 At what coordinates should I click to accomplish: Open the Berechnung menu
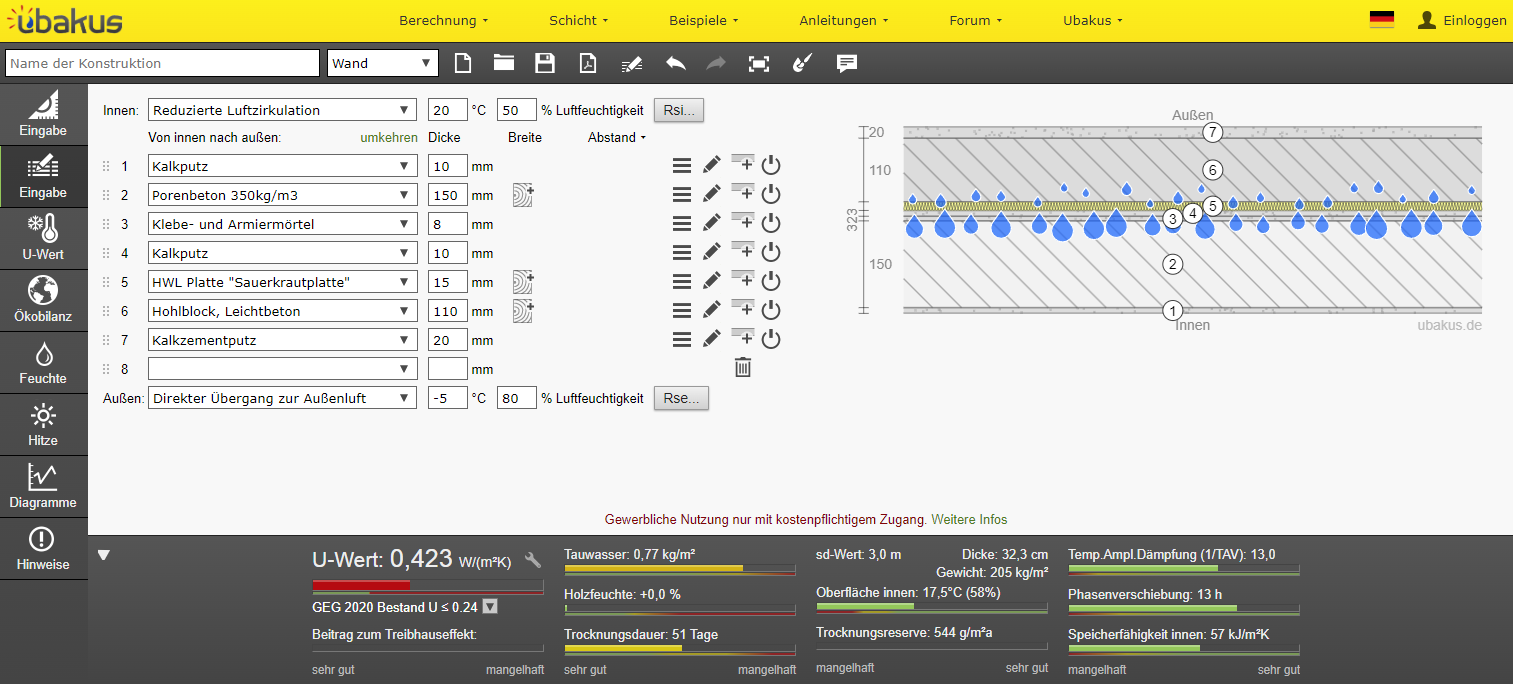pyautogui.click(x=443, y=20)
